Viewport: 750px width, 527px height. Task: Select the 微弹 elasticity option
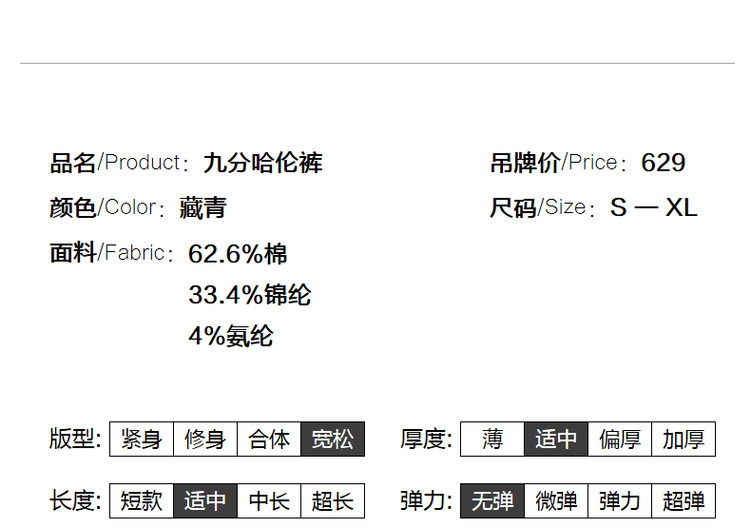(x=556, y=501)
